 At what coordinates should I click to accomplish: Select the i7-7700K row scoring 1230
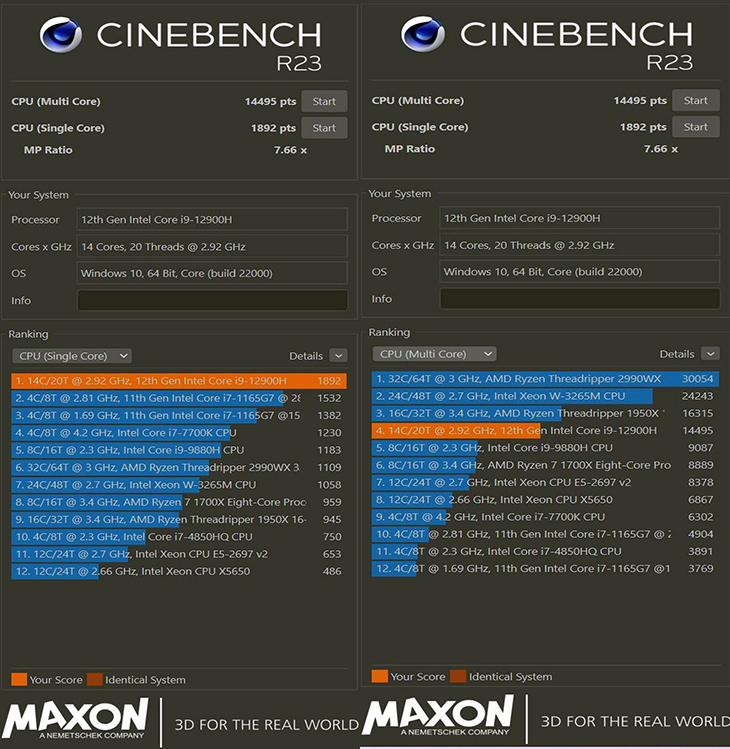(x=179, y=433)
